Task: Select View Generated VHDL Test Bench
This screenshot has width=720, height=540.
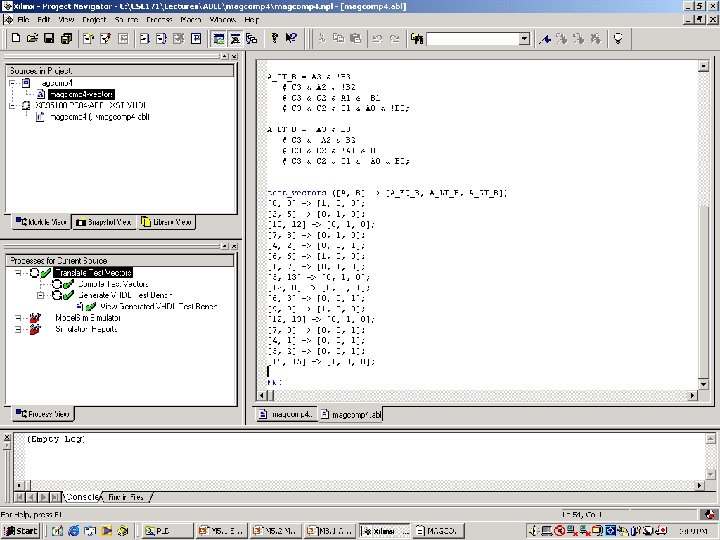Action: click(x=158, y=306)
